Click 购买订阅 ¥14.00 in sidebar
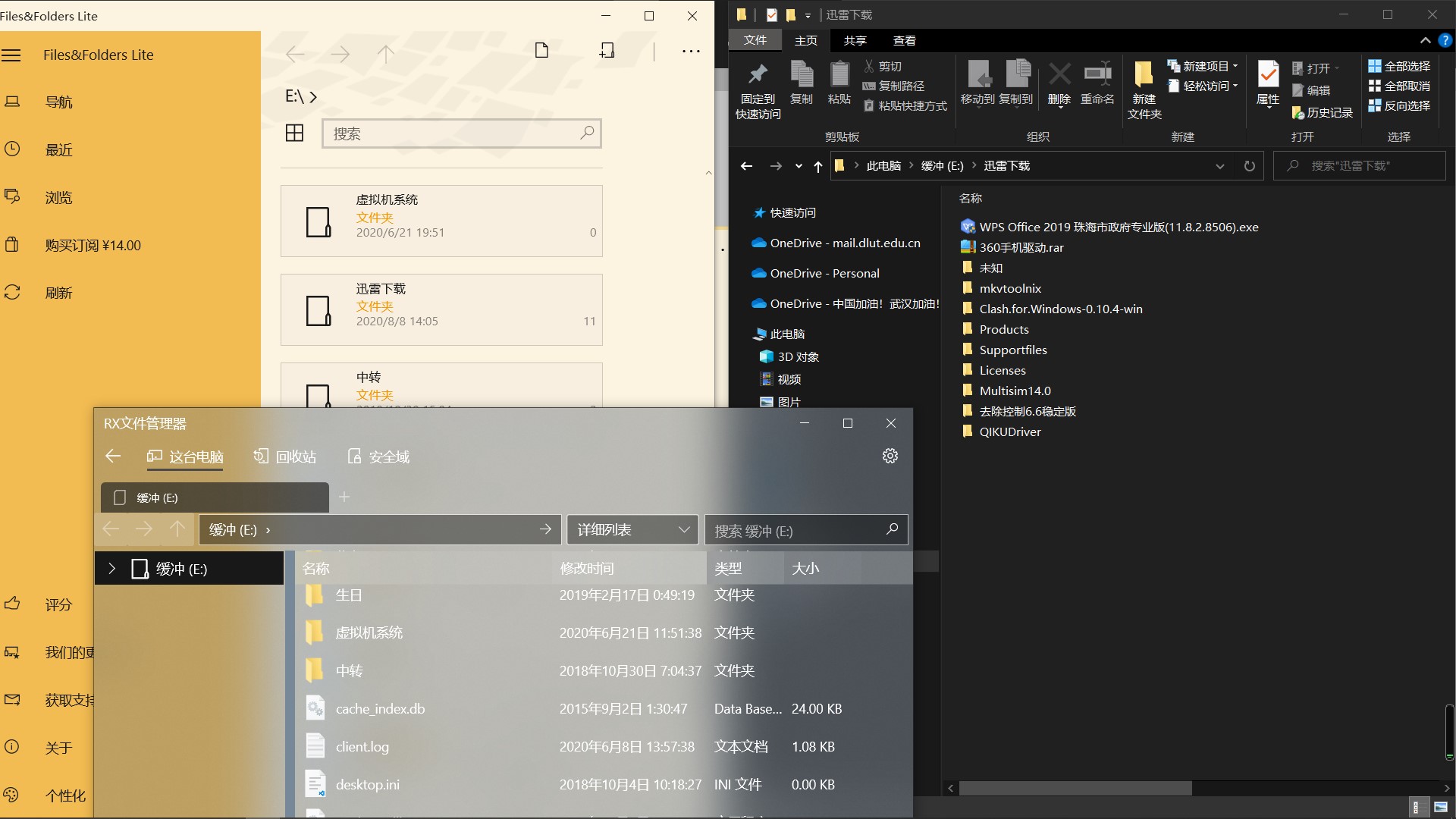Screen dimensions: 1456x819 point(90,245)
